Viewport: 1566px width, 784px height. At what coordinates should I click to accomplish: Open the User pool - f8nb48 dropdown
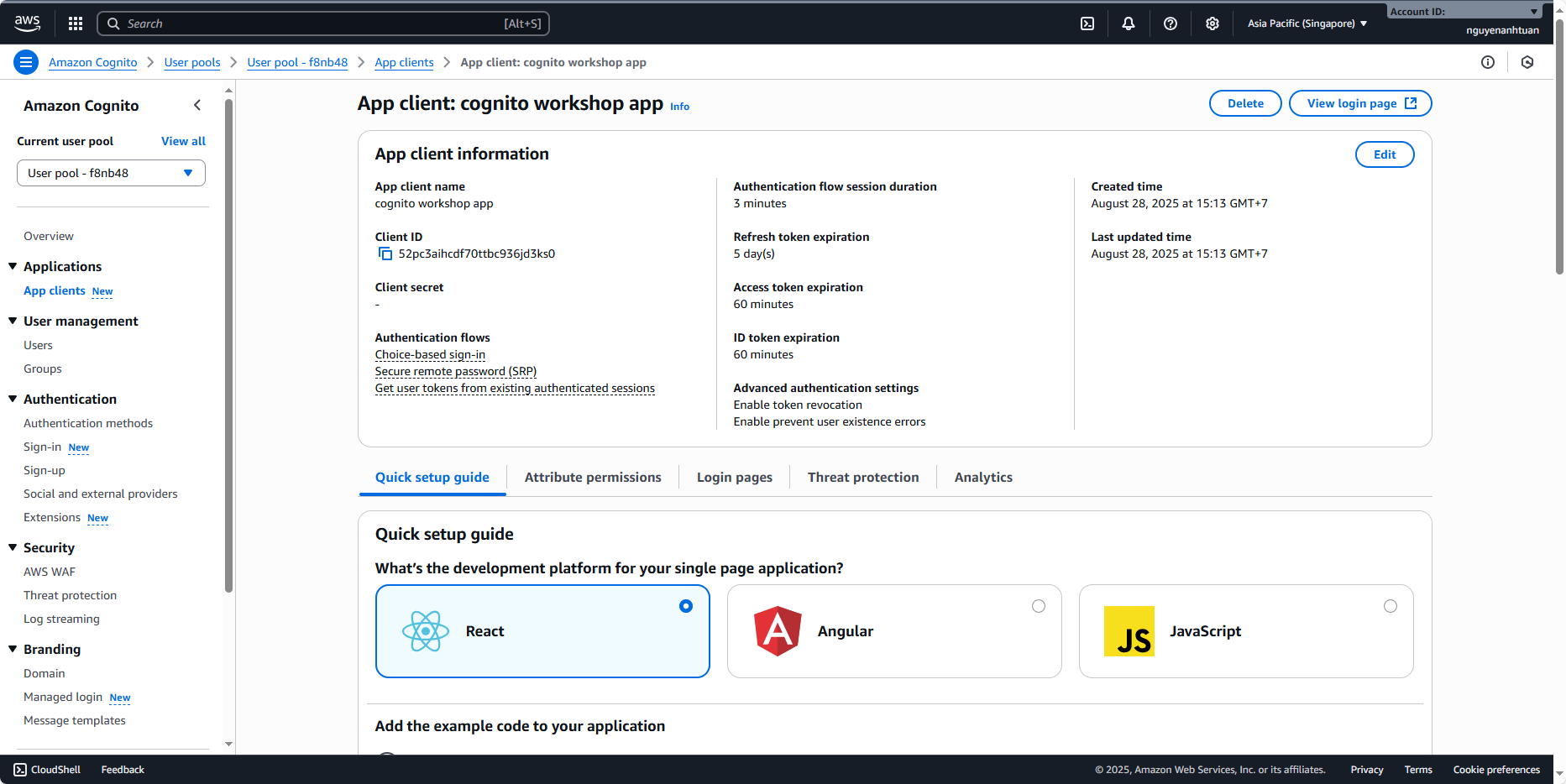[111, 173]
